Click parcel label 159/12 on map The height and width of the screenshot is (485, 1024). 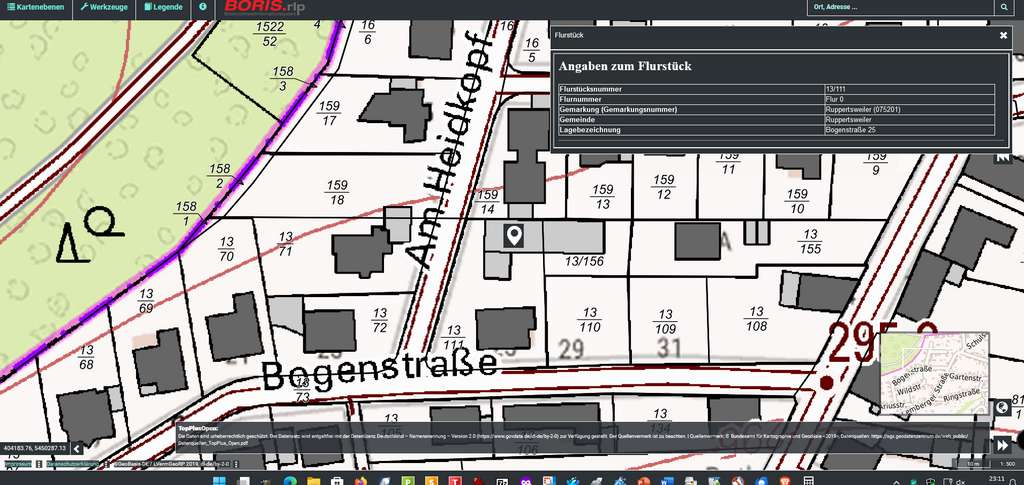pos(664,186)
